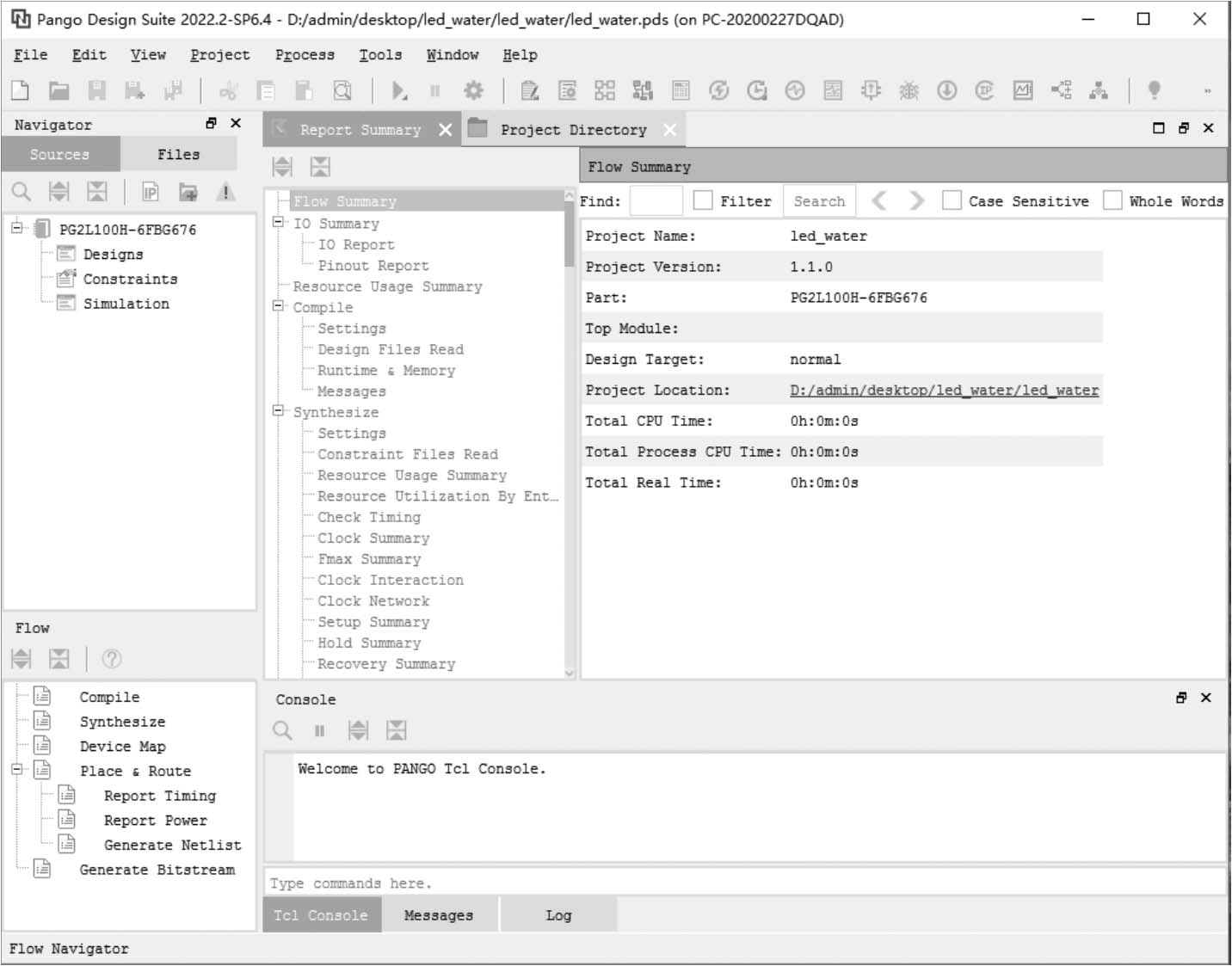The width and height of the screenshot is (1232, 966).
Task: Click the Search button in Find bar
Action: 819,201
